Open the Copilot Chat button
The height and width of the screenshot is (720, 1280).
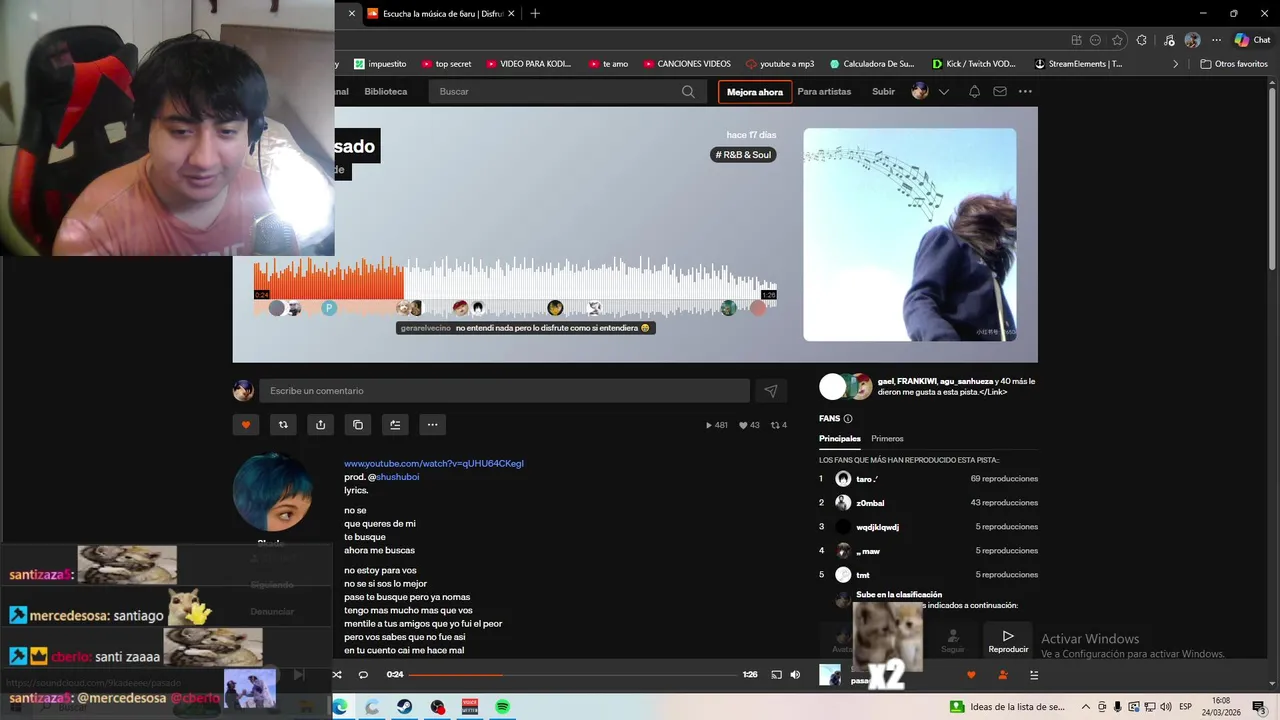[x=1252, y=40]
